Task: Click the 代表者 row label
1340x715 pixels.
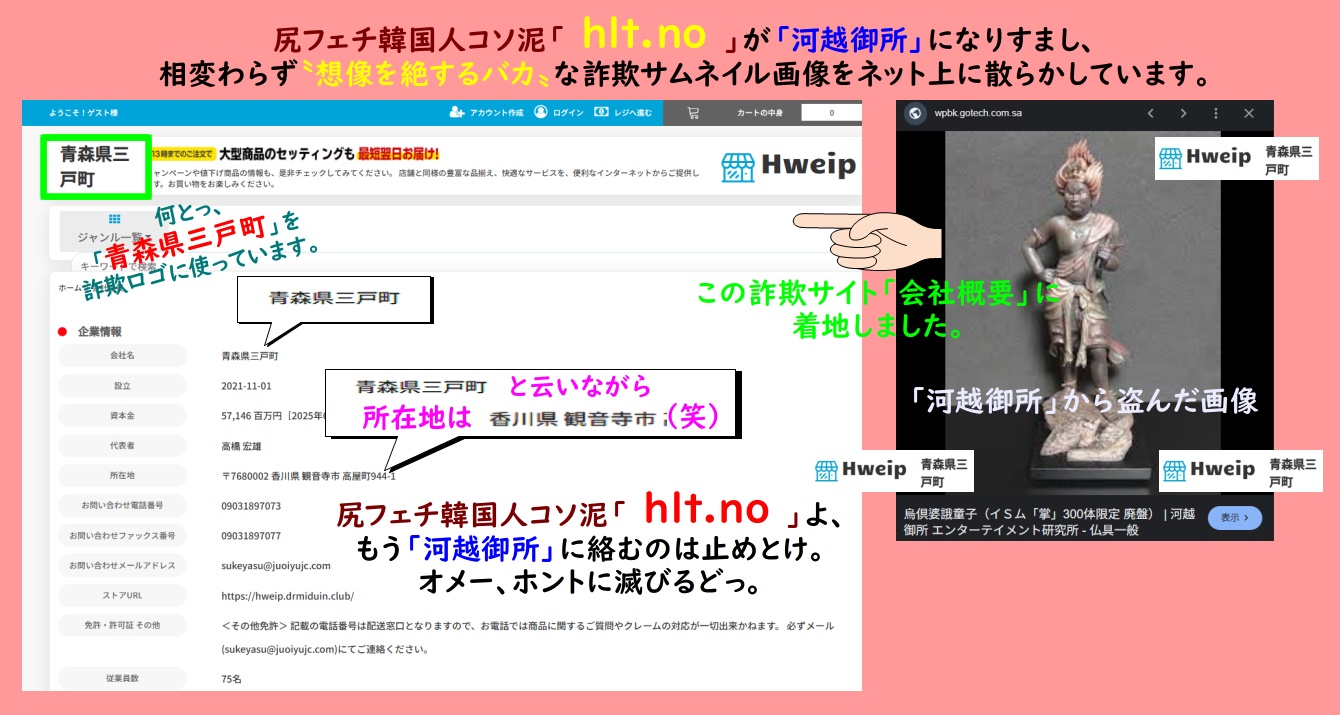Action: click(x=122, y=446)
